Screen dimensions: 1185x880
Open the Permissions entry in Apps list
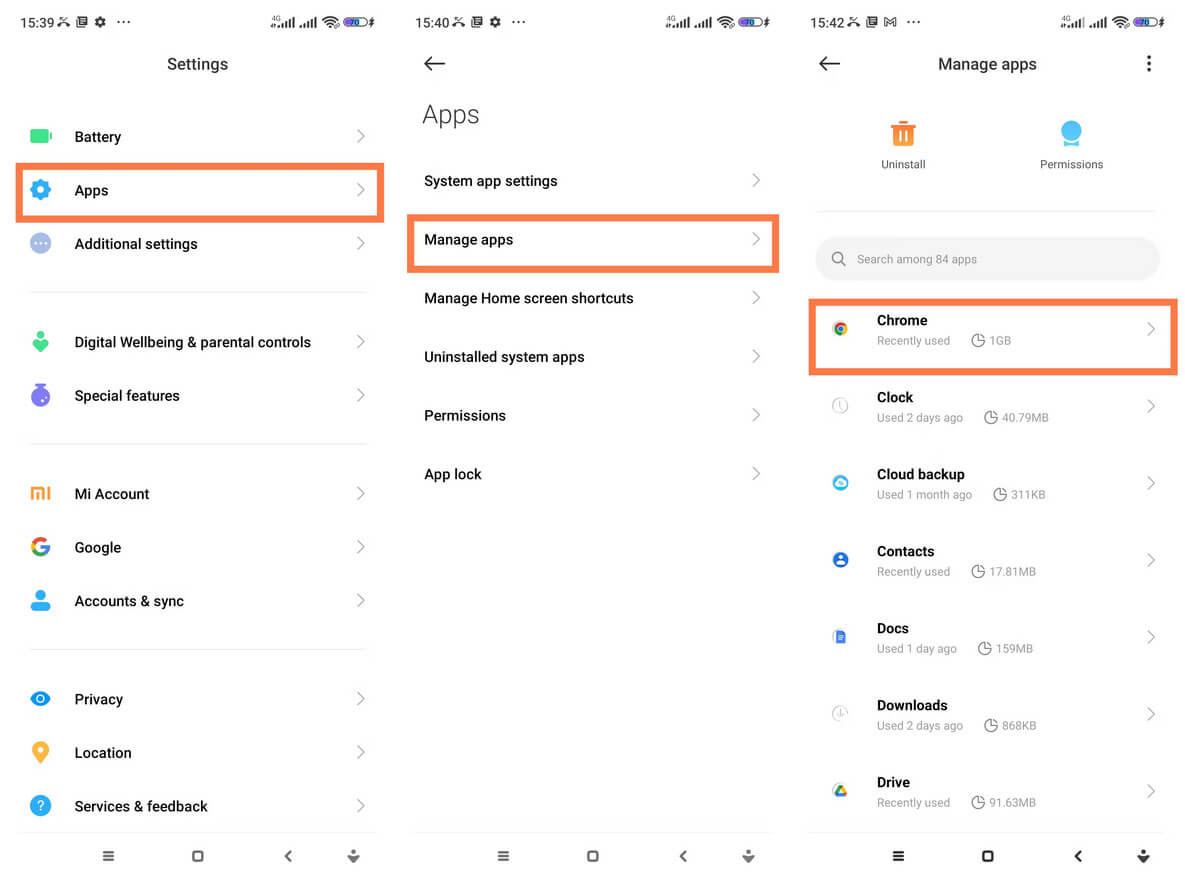[x=592, y=415]
